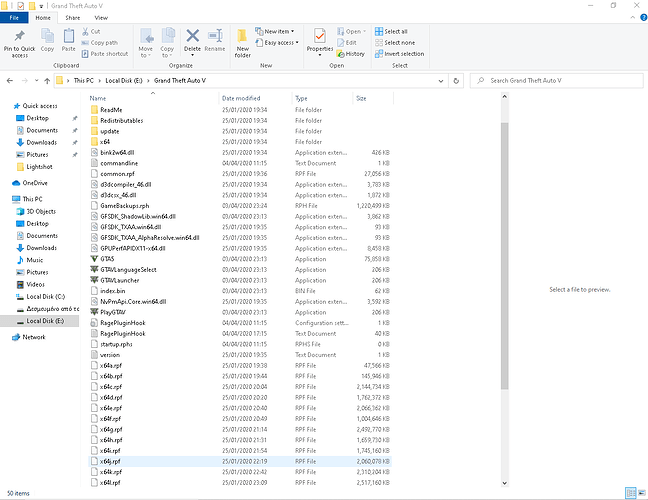Click the Delete red X icon
The height and width of the screenshot is (500, 648).
pos(193,36)
